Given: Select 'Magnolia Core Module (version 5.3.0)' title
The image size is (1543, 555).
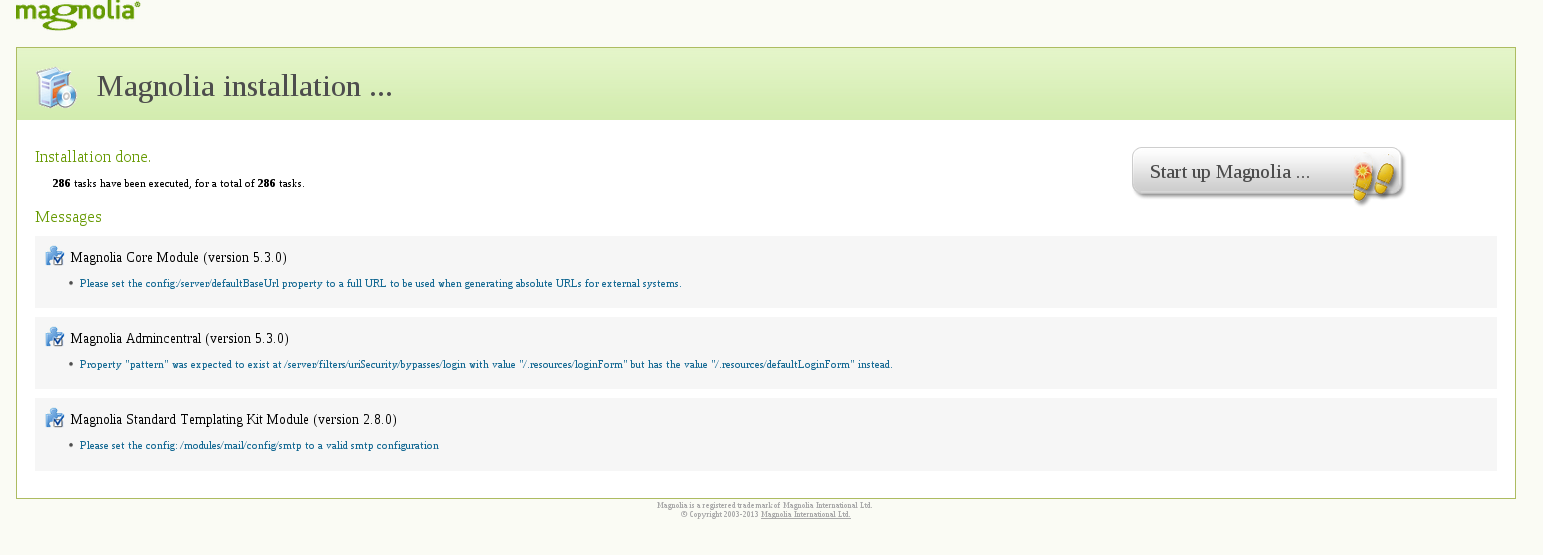Looking at the screenshot, I should point(179,258).
